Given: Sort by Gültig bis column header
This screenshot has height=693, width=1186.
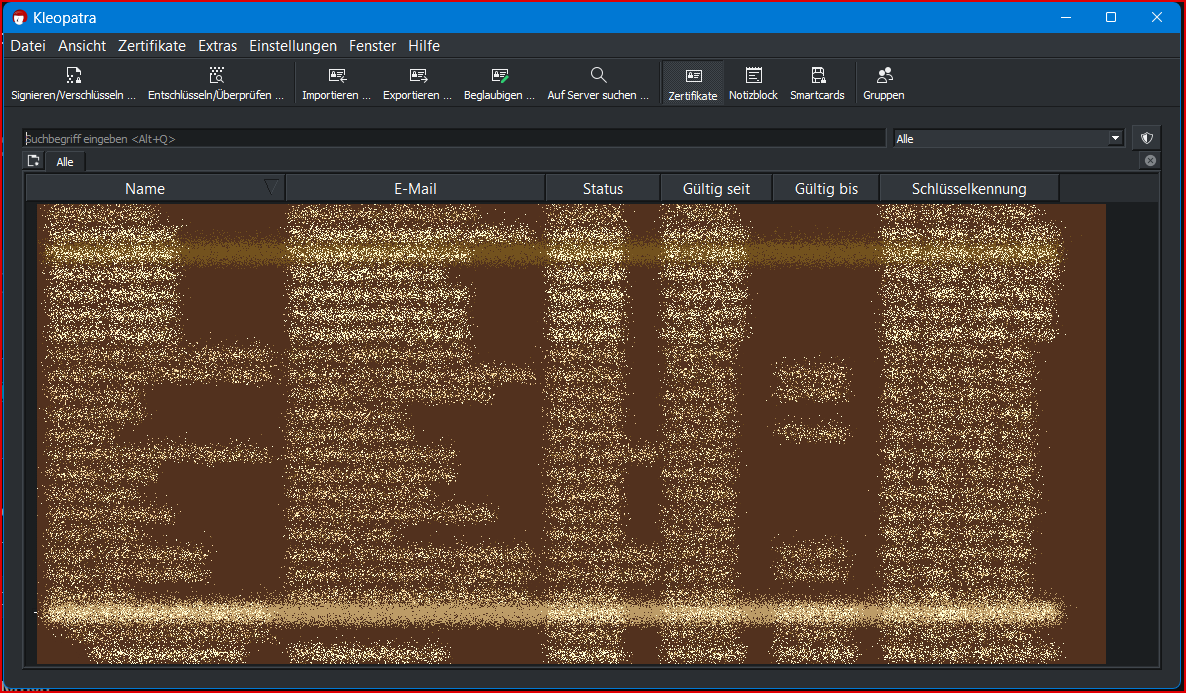Looking at the screenshot, I should pyautogui.click(x=826, y=188).
